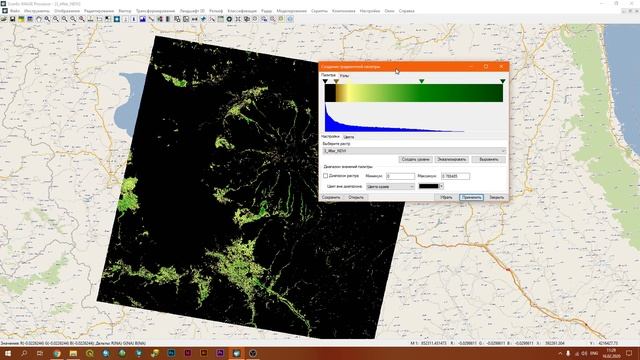Click the floppy disk save icon
640x360 pixels.
pyautogui.click(x=13, y=19)
